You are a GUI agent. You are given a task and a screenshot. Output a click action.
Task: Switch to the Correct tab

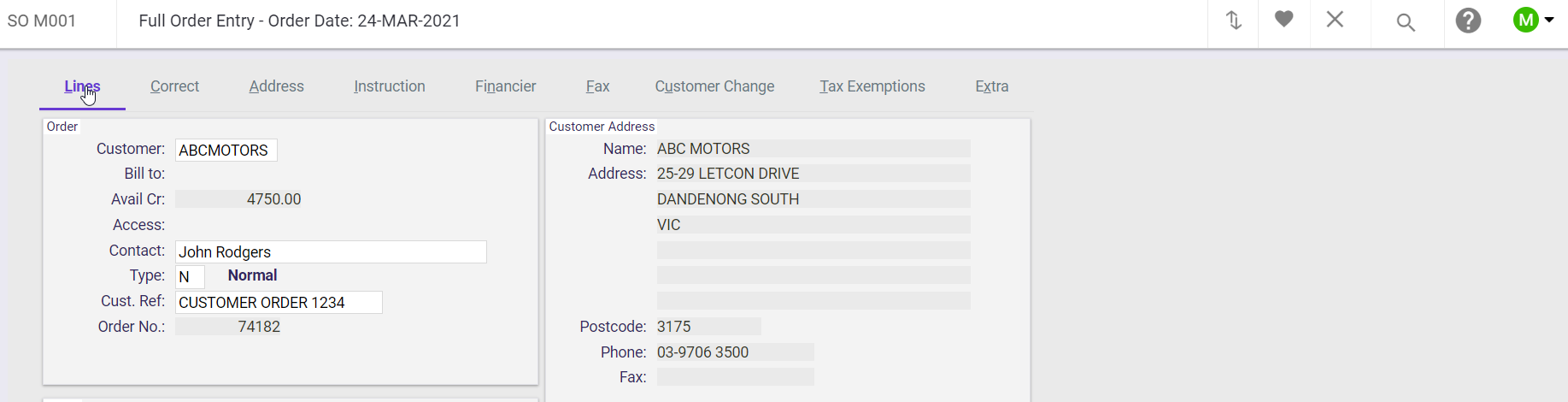174,86
